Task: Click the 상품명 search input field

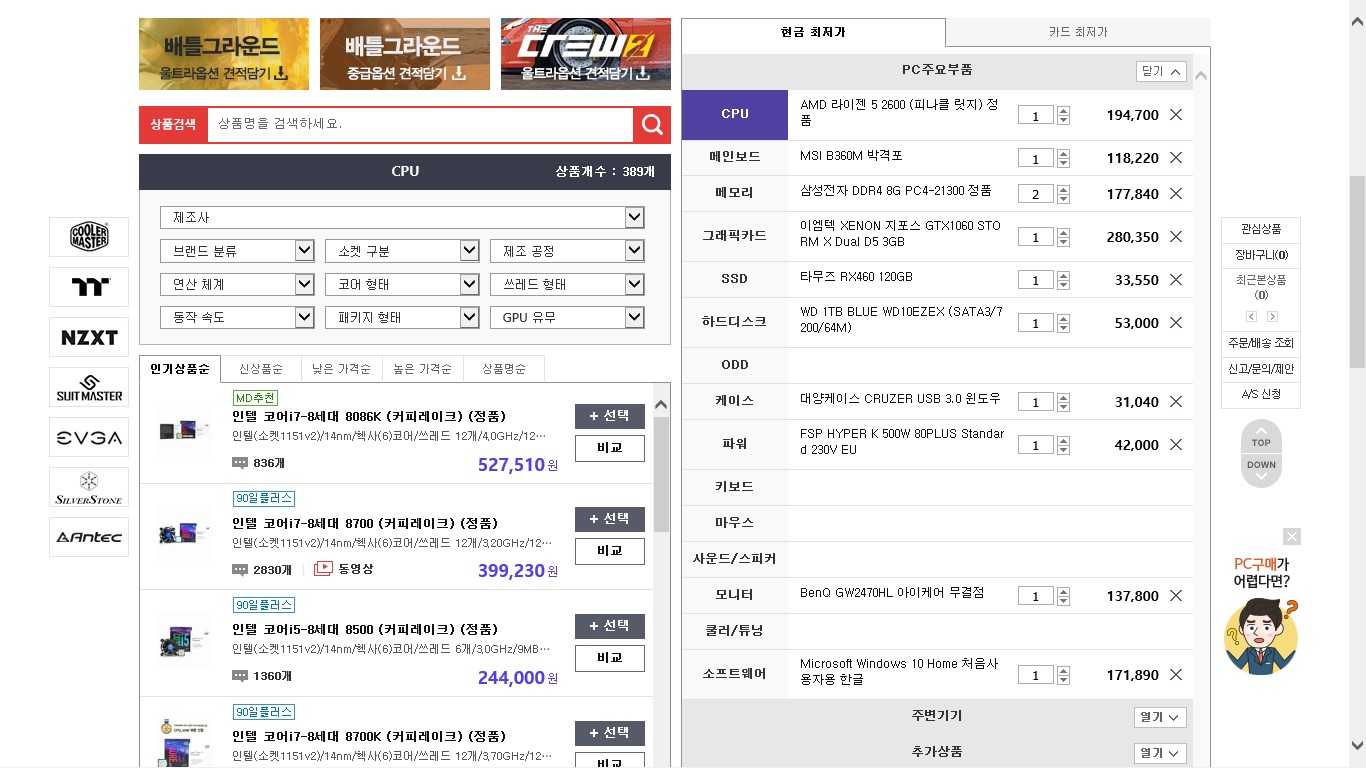Action: [x=420, y=124]
